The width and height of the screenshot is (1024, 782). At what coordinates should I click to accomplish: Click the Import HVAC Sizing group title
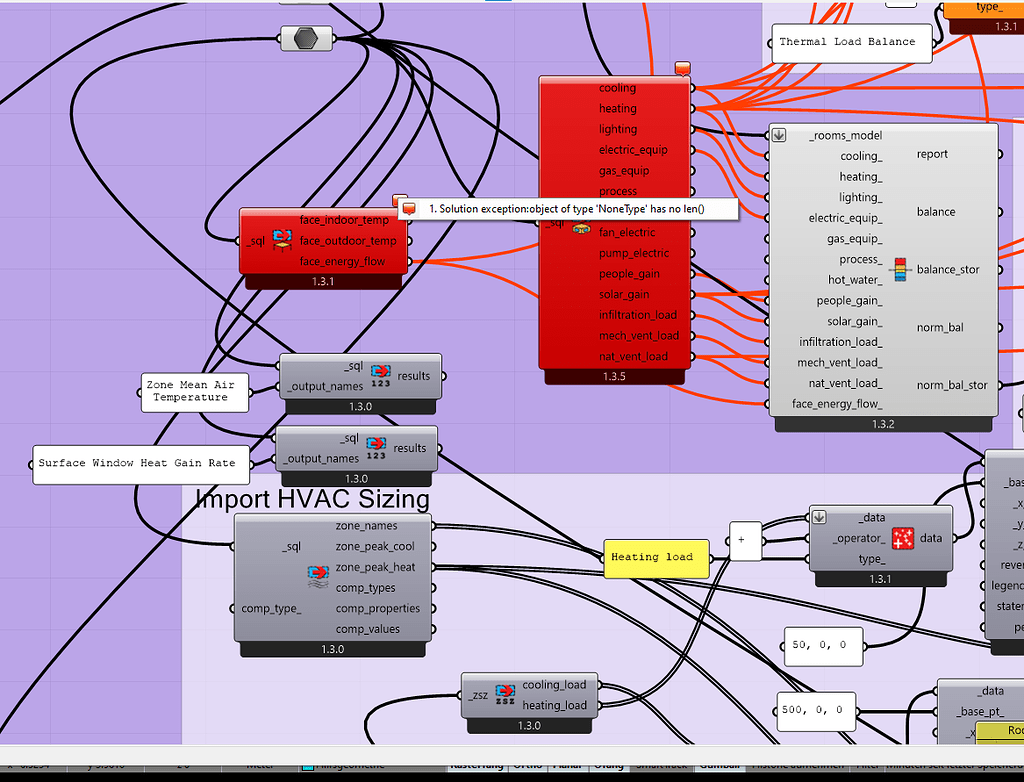click(312, 498)
